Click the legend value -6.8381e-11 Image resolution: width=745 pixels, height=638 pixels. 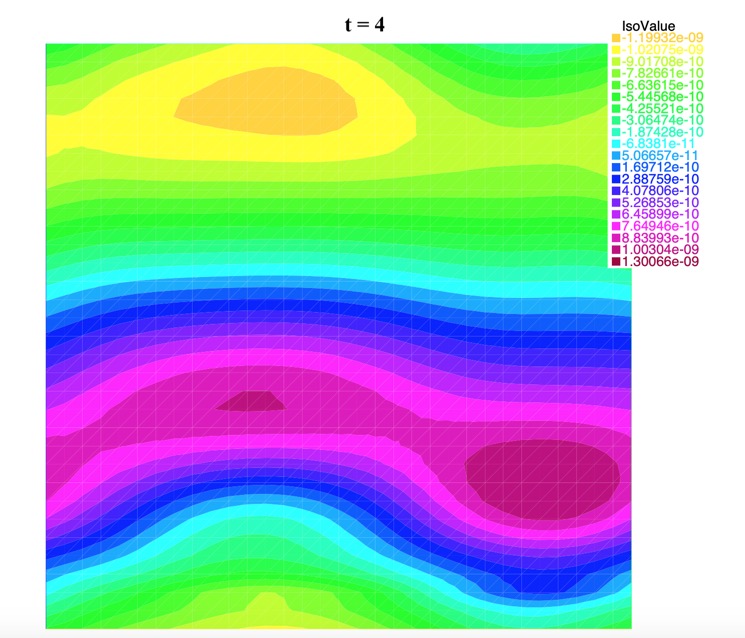tap(658, 144)
